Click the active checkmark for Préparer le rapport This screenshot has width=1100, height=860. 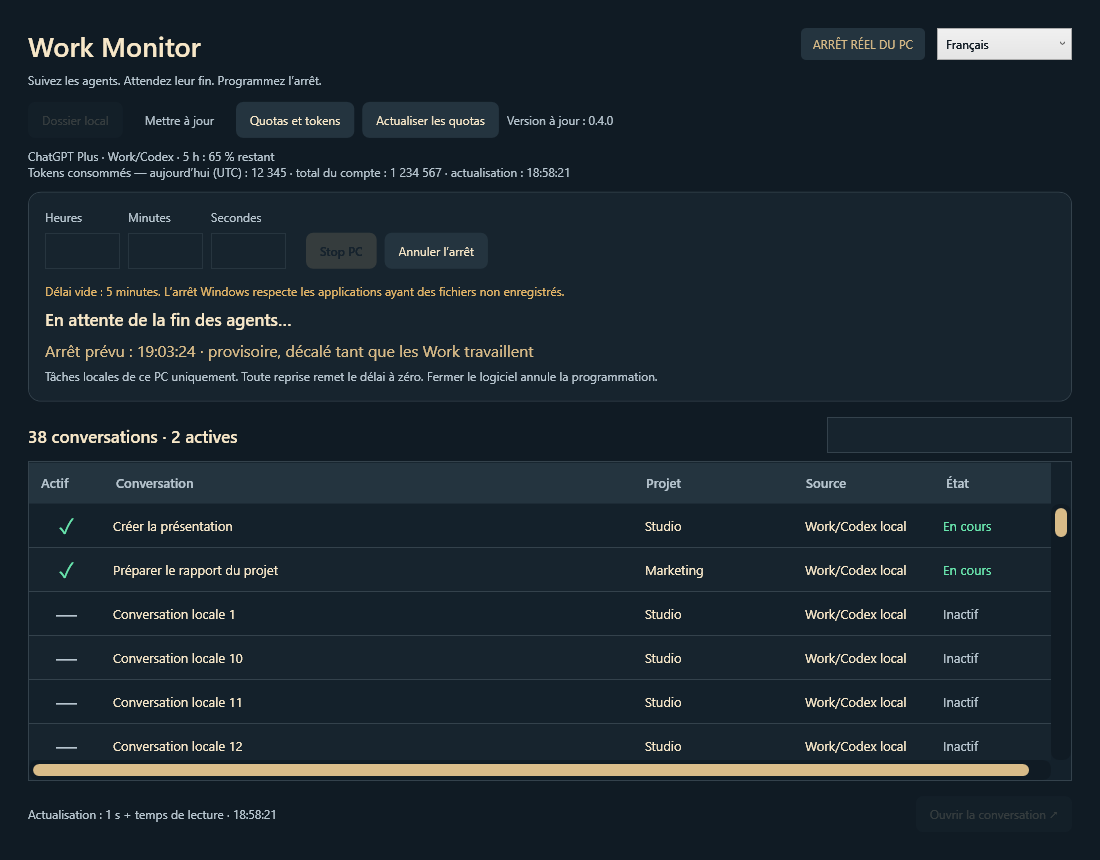pos(66,570)
